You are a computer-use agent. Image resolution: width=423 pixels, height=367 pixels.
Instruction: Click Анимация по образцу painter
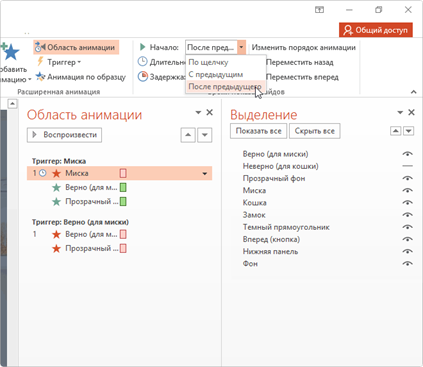pyautogui.click(x=81, y=77)
